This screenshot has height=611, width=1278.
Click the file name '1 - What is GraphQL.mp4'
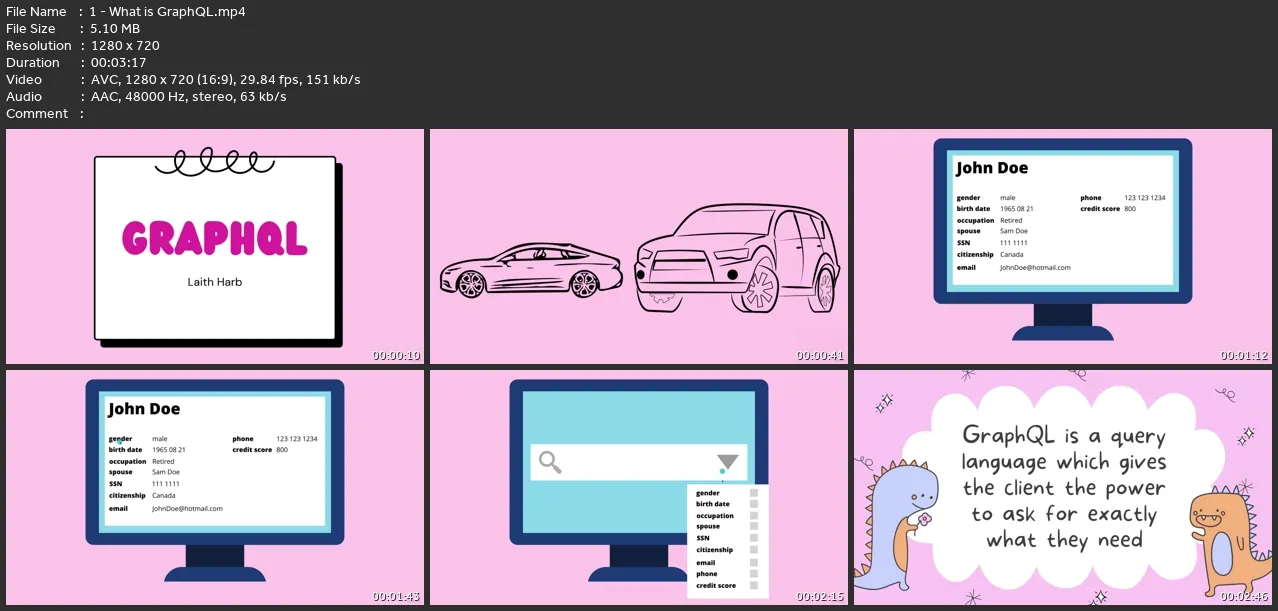tap(168, 12)
